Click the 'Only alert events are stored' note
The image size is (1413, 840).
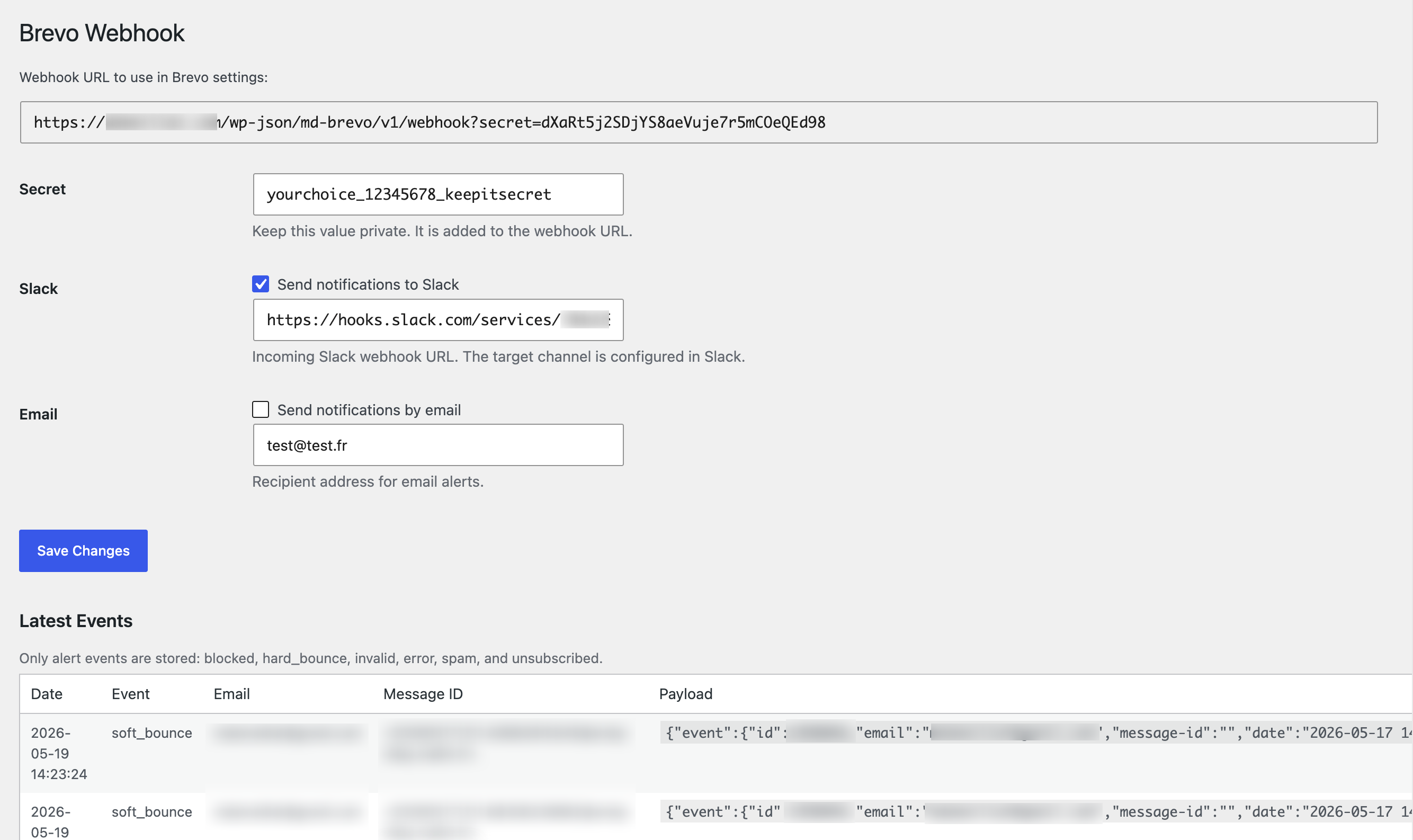coord(311,658)
